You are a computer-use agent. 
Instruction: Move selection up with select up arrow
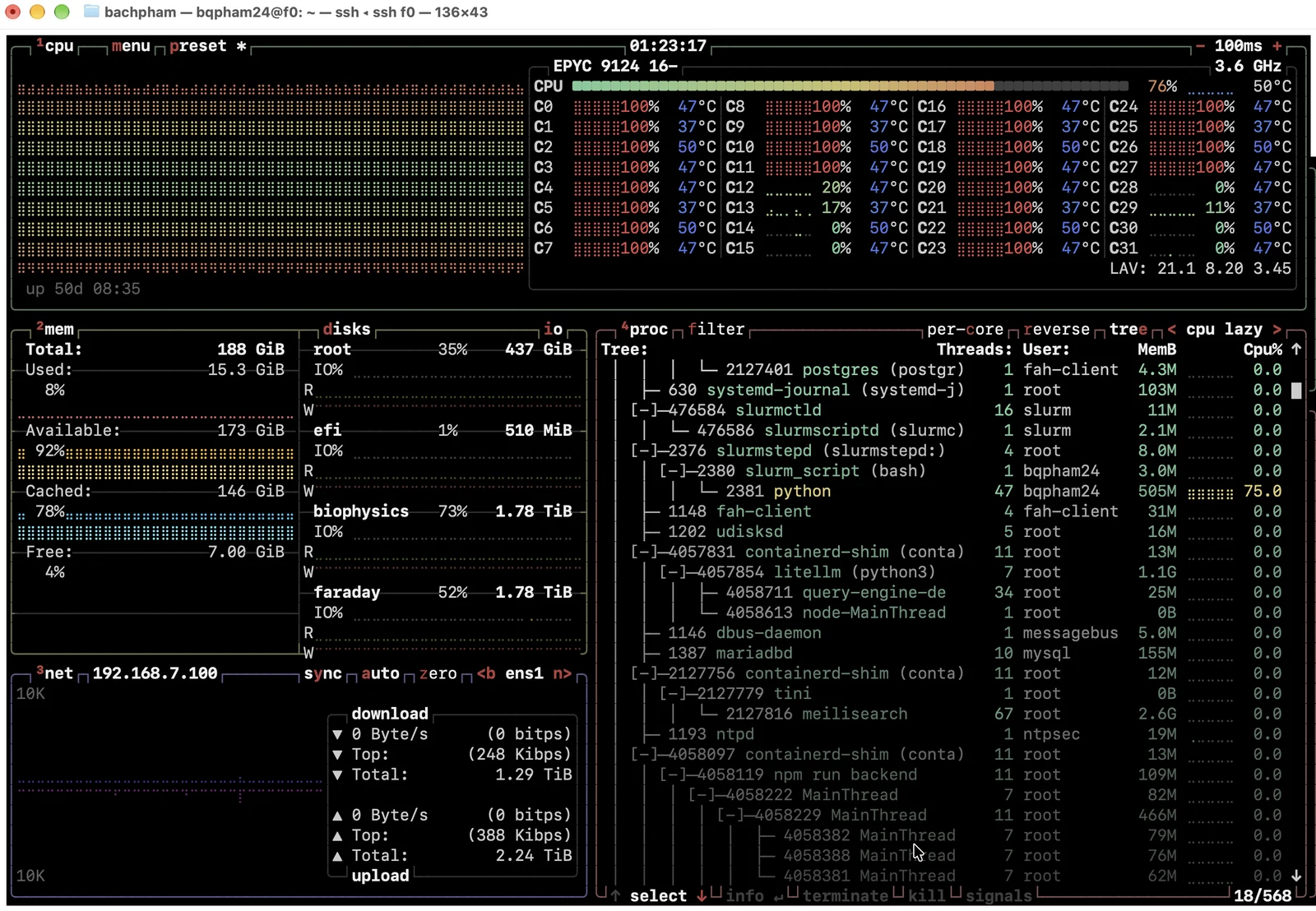[615, 896]
